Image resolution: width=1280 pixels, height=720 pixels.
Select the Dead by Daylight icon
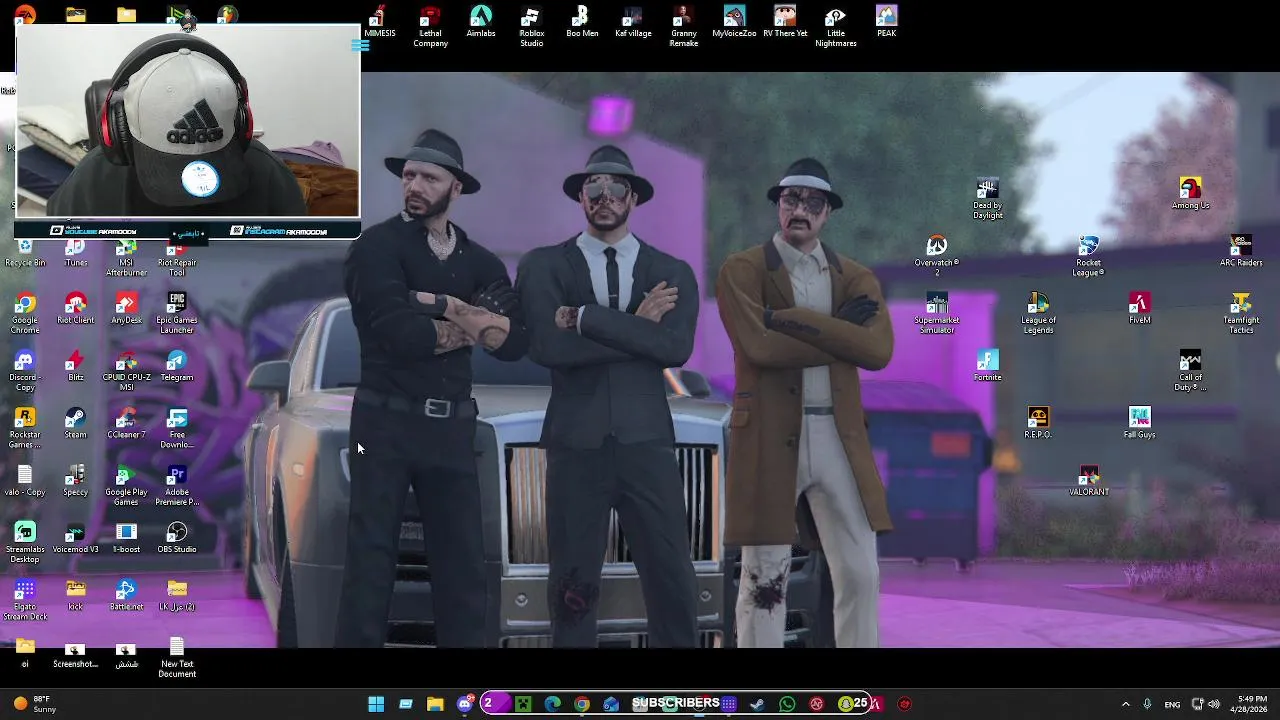point(987,199)
